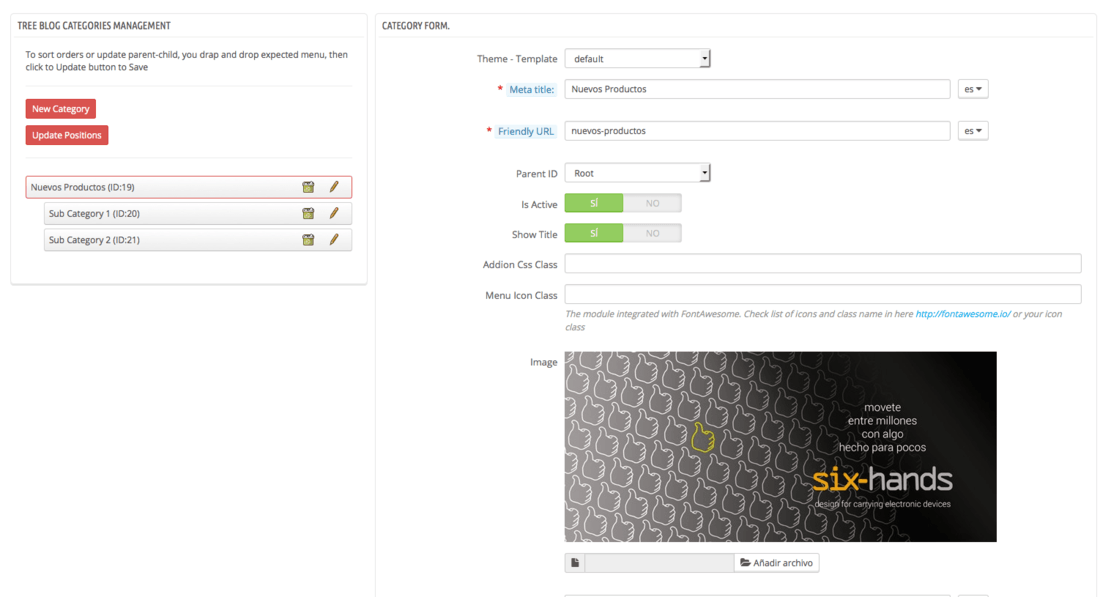
Task: Click the file name upload field
Action: [659, 563]
